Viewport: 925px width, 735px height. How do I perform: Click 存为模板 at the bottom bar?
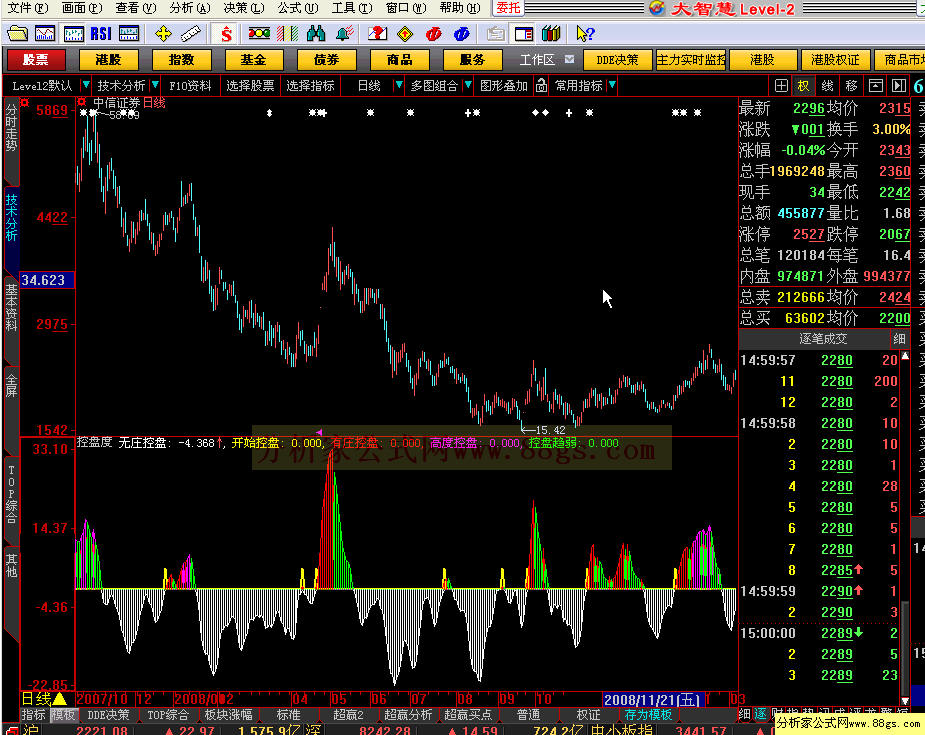648,714
